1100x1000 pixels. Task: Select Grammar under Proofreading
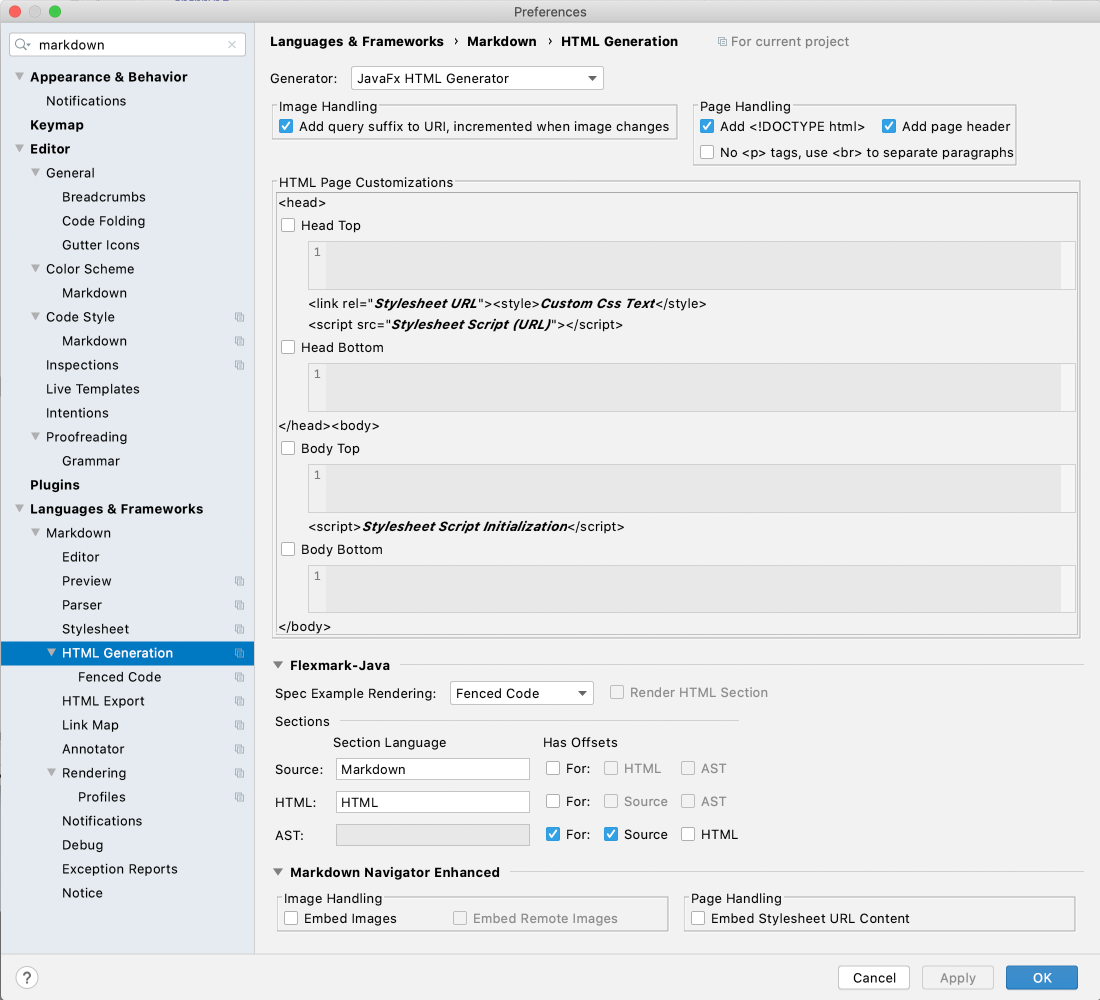tap(90, 461)
